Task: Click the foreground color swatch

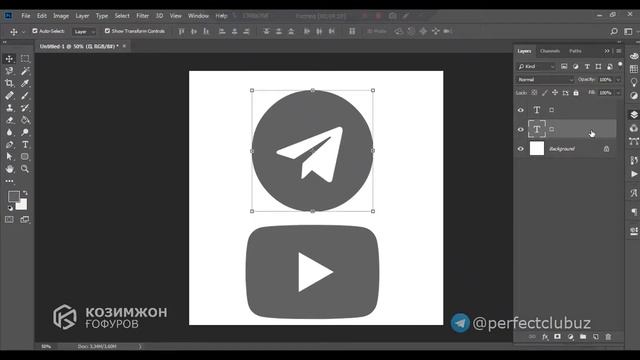Action: [x=13, y=196]
